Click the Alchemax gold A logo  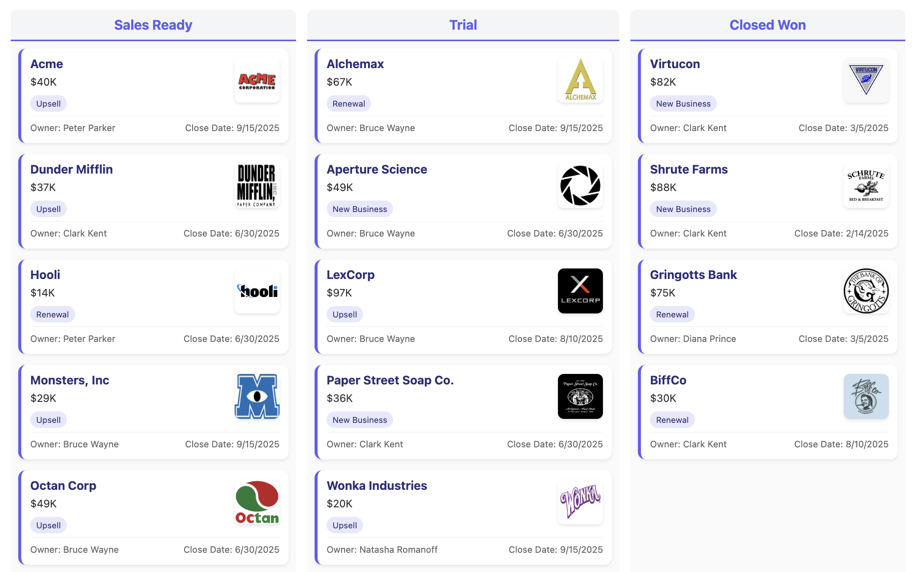pyautogui.click(x=581, y=80)
